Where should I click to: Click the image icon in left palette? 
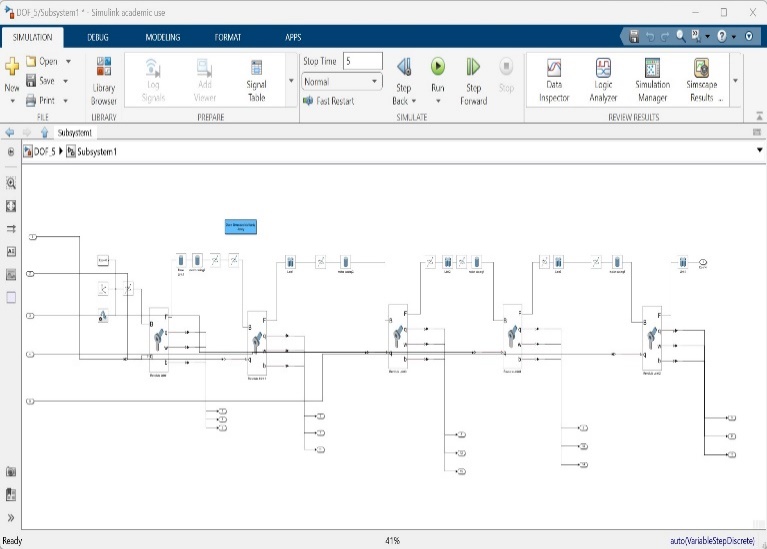pyautogui.click(x=11, y=274)
